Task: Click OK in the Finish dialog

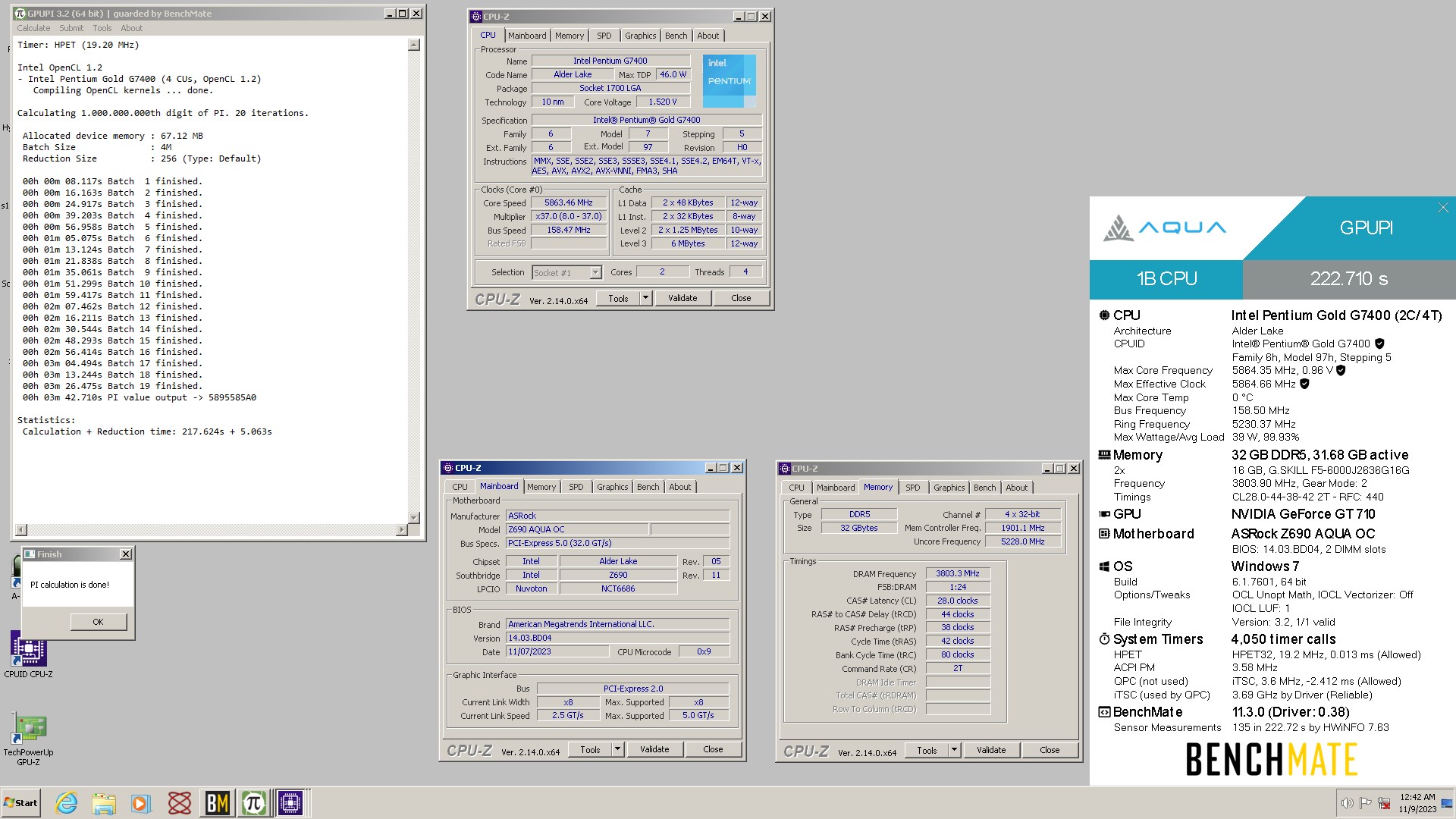Action: click(x=98, y=622)
